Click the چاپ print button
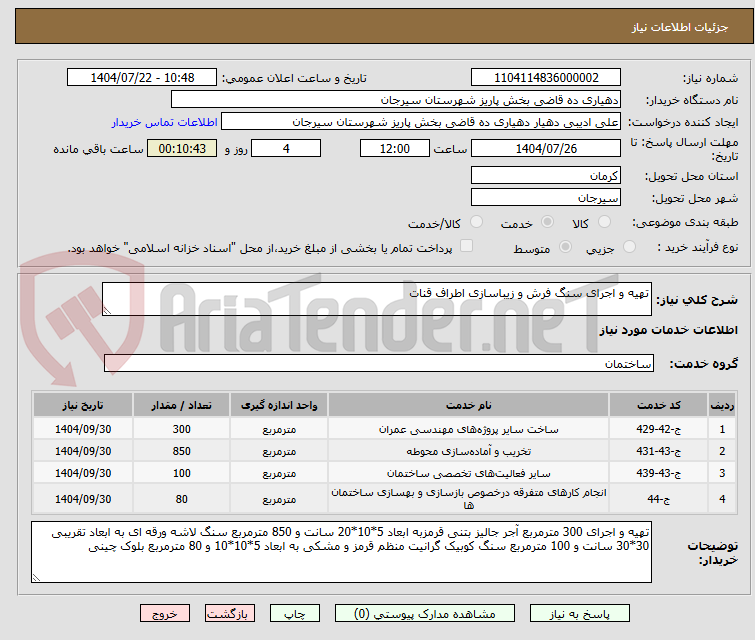This screenshot has height=640, width=755. coord(295,614)
